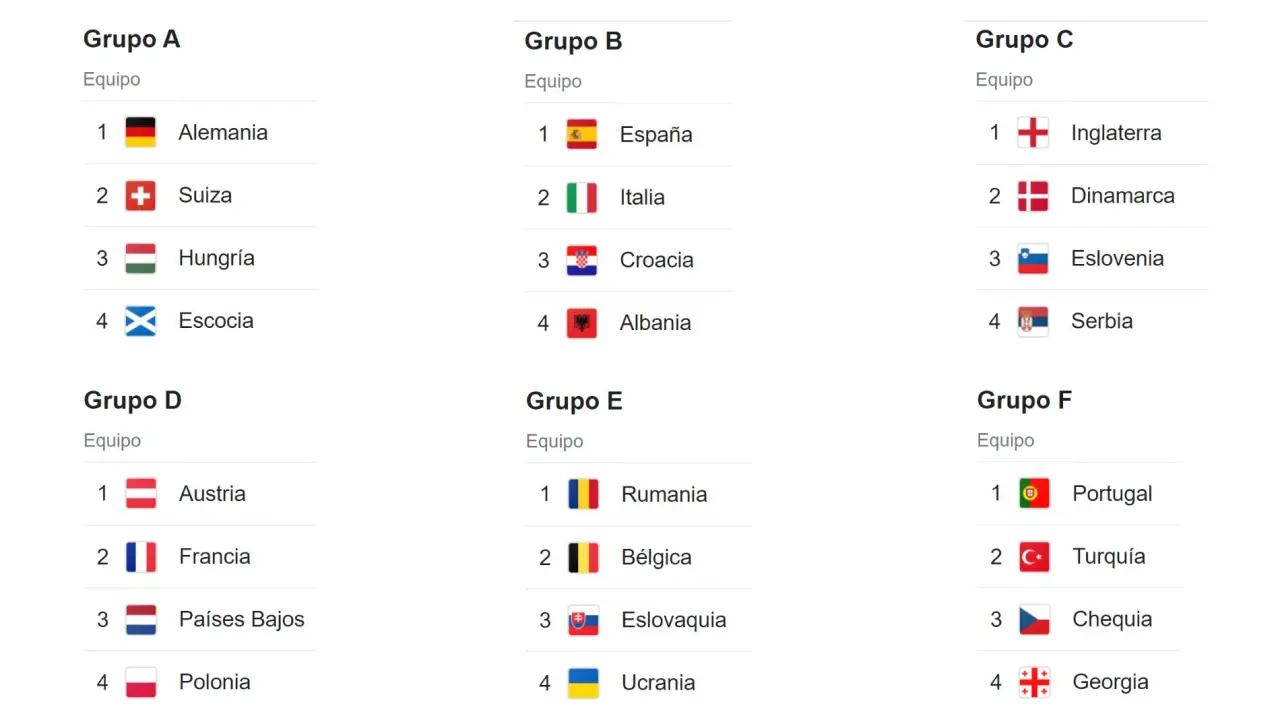
Task: Click the Switzerland flag icon
Action: pyautogui.click(x=140, y=195)
